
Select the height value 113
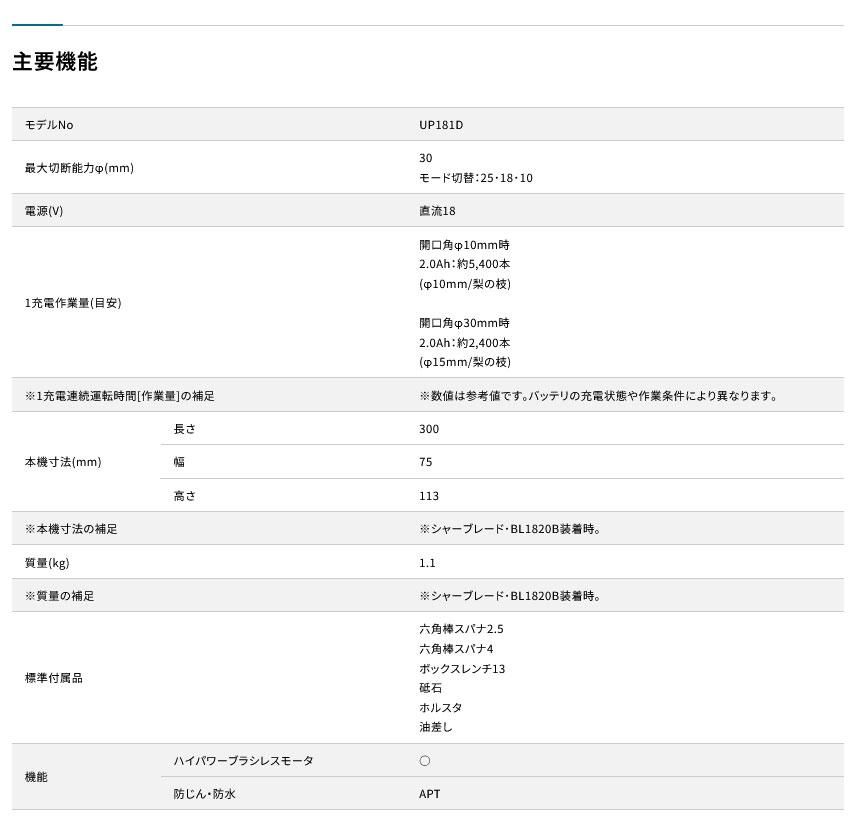pyautogui.click(x=429, y=495)
